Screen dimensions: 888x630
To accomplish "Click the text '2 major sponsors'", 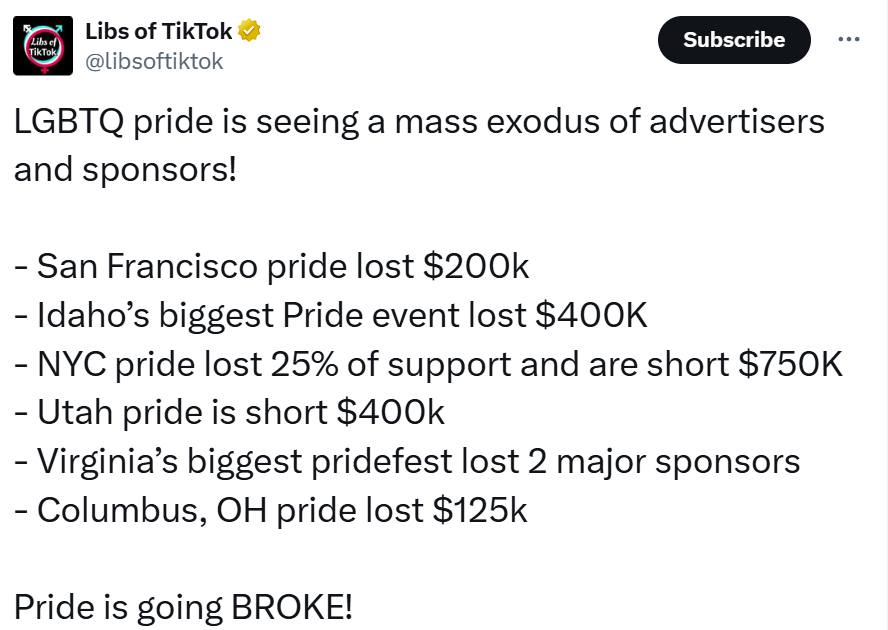I will pyautogui.click(x=660, y=461).
